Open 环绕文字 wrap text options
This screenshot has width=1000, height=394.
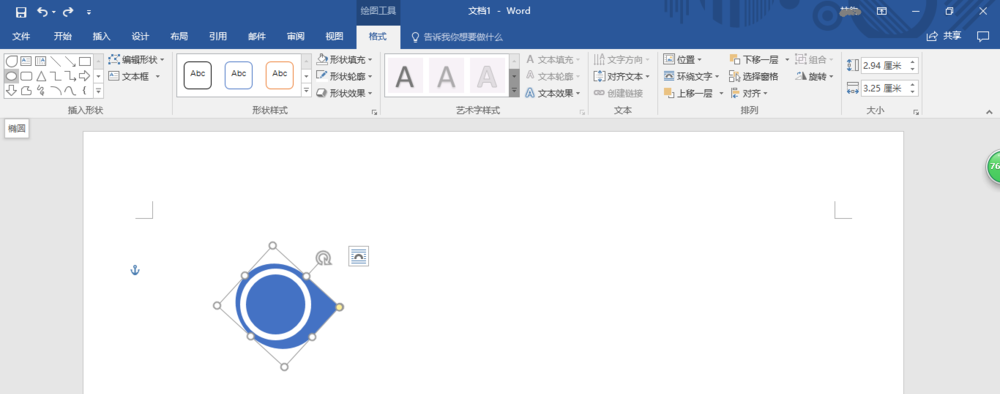(691, 76)
